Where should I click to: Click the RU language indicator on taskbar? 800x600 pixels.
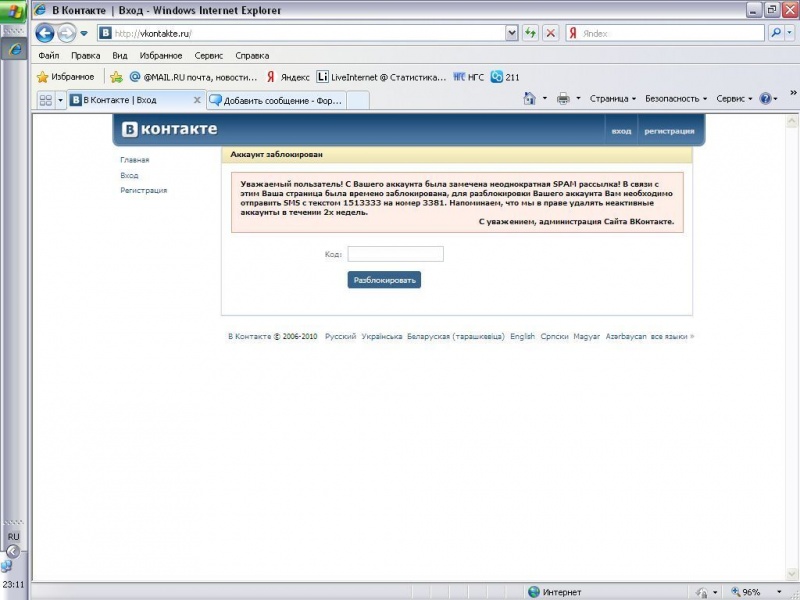pyautogui.click(x=13, y=537)
